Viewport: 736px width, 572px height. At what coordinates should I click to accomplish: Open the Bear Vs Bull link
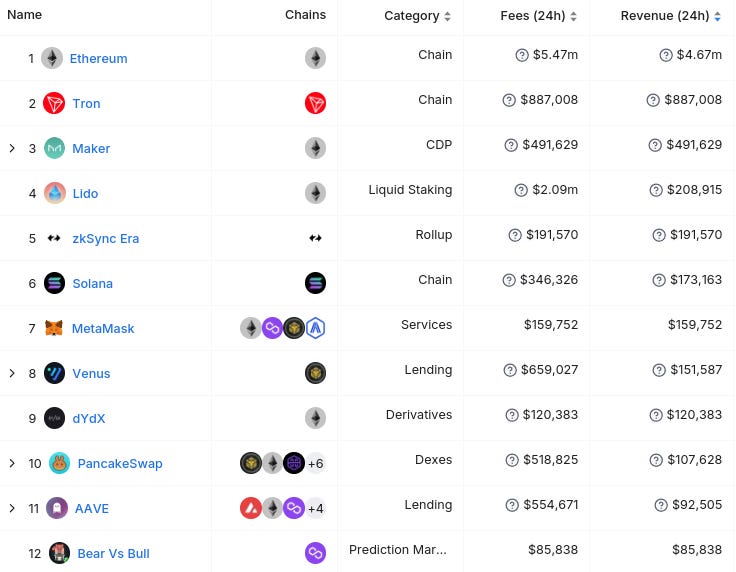114,554
